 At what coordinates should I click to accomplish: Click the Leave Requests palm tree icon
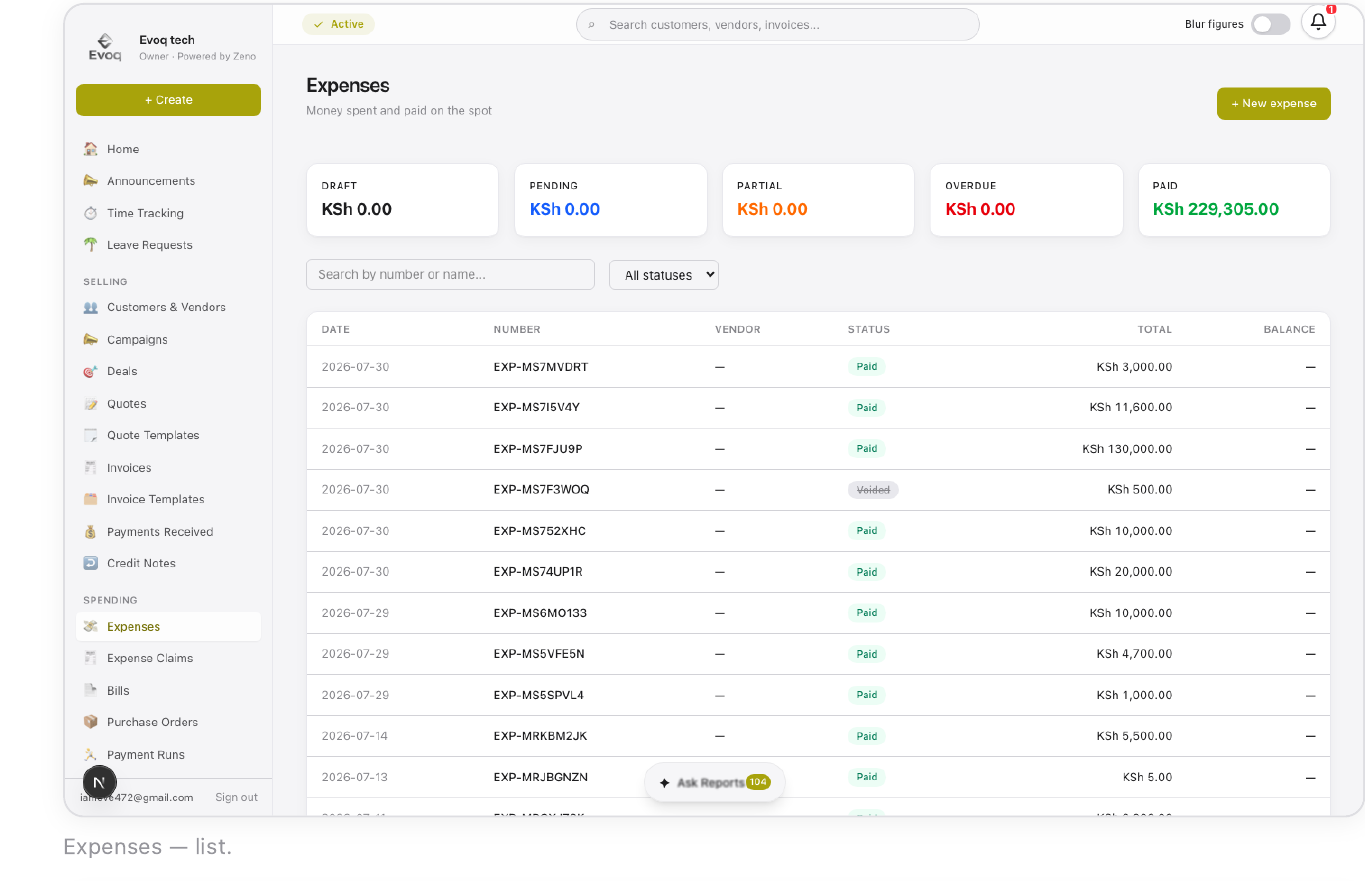[91, 245]
